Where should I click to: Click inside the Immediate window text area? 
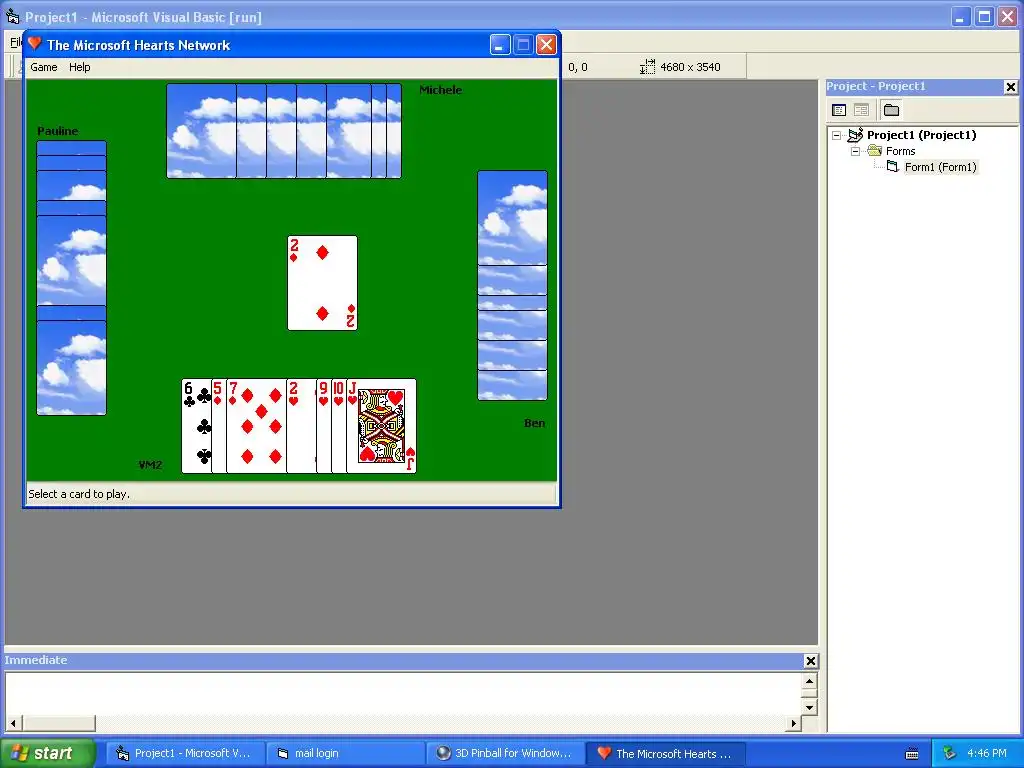[404, 694]
